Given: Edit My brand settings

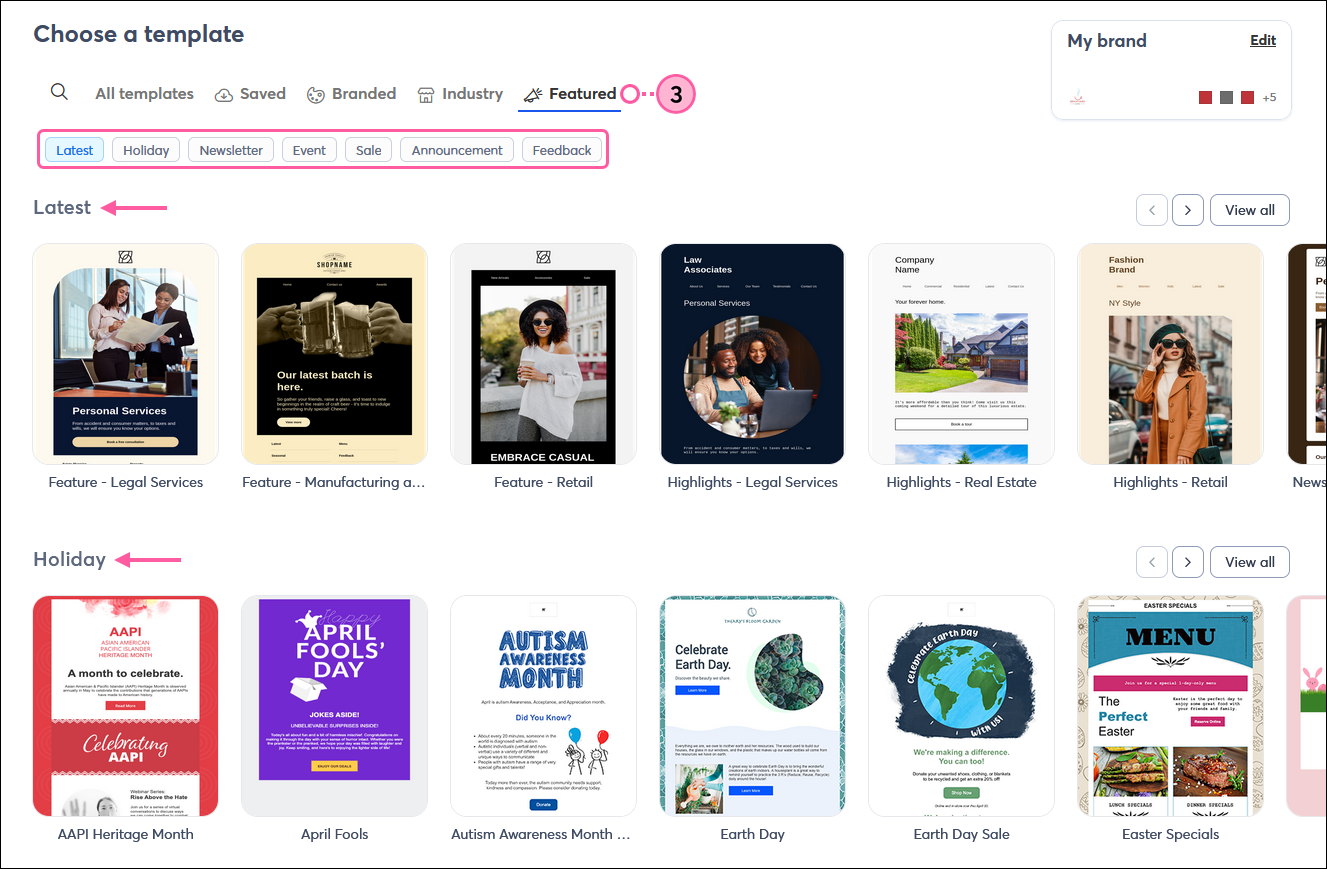Looking at the screenshot, I should pos(1263,40).
